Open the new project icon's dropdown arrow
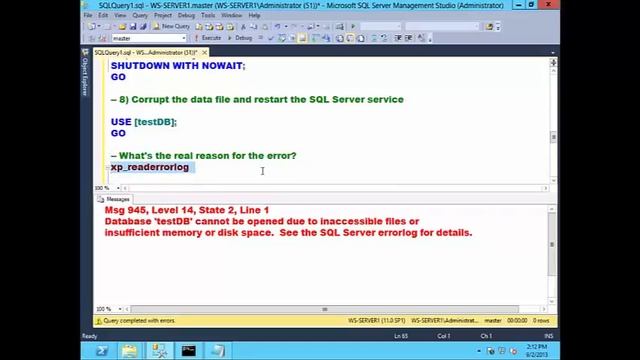The height and width of the screenshot is (360, 640). click(99, 27)
